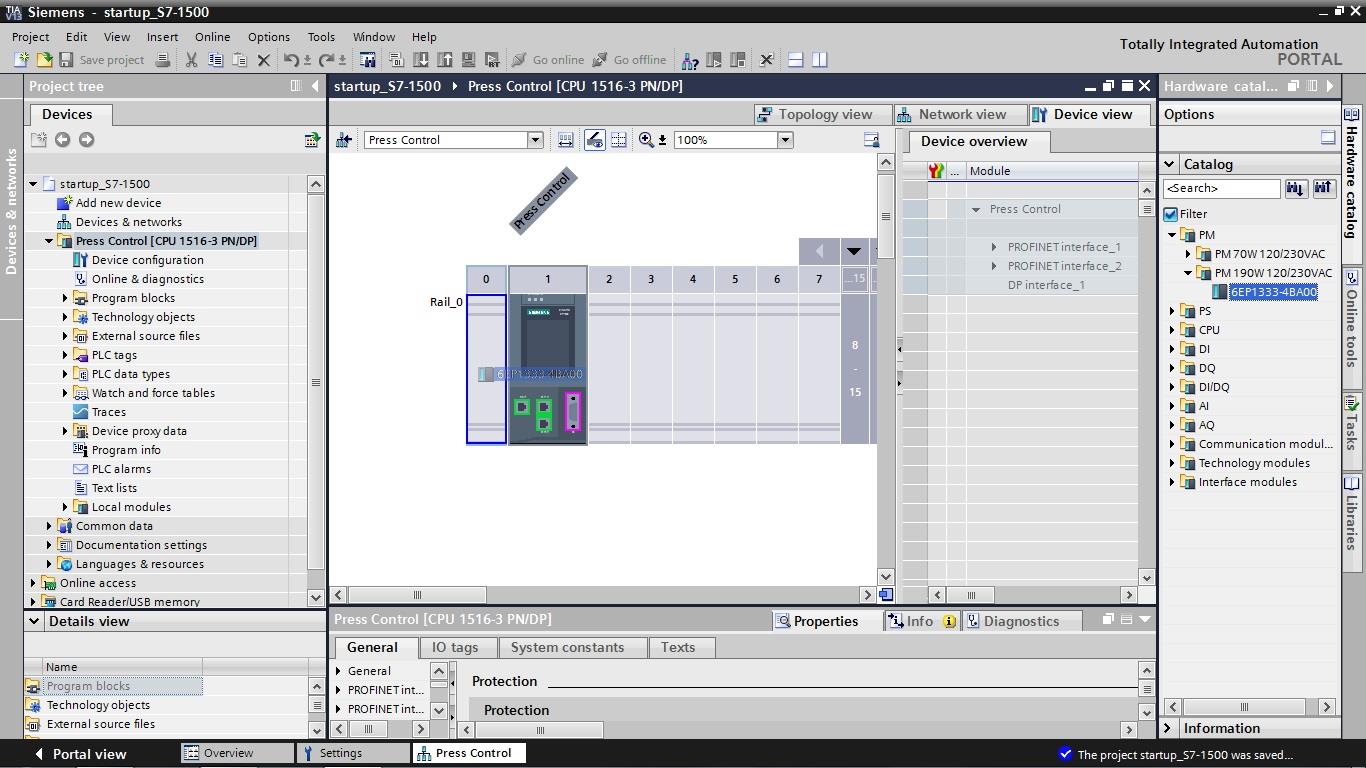Expand the PS folder in catalog

click(1172, 311)
